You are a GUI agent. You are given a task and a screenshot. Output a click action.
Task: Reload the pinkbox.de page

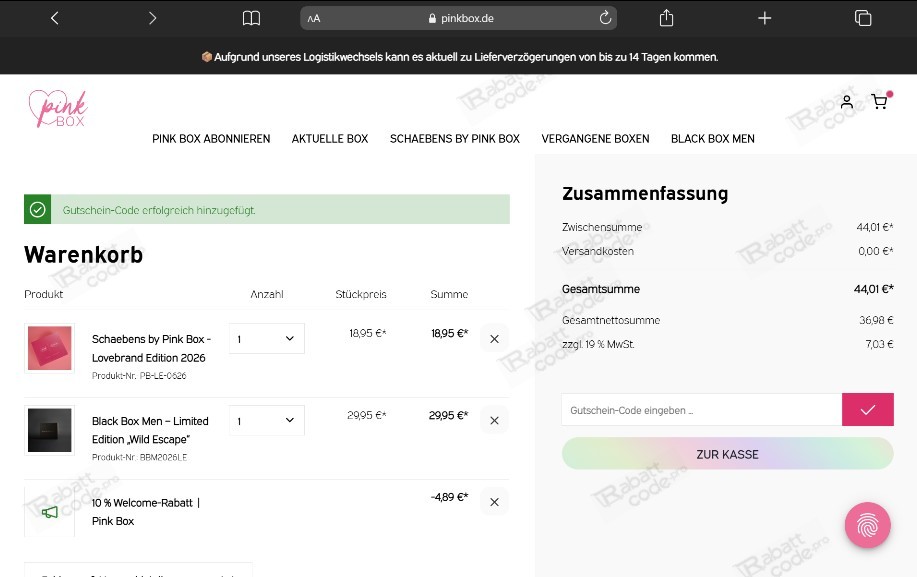click(x=605, y=18)
